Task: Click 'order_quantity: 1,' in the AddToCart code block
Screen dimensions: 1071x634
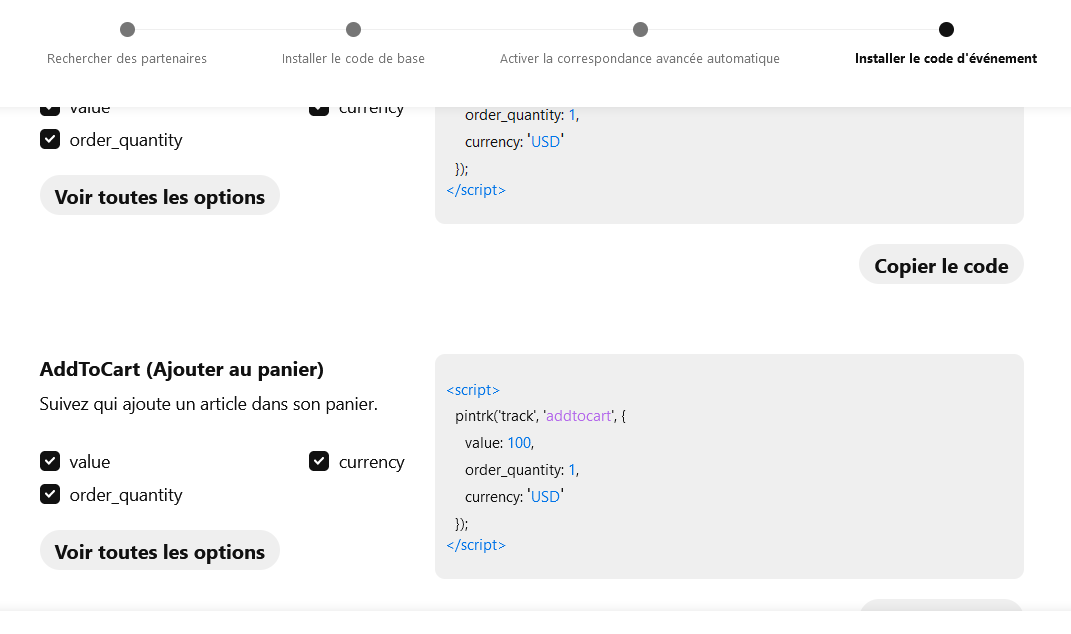Action: 522,470
